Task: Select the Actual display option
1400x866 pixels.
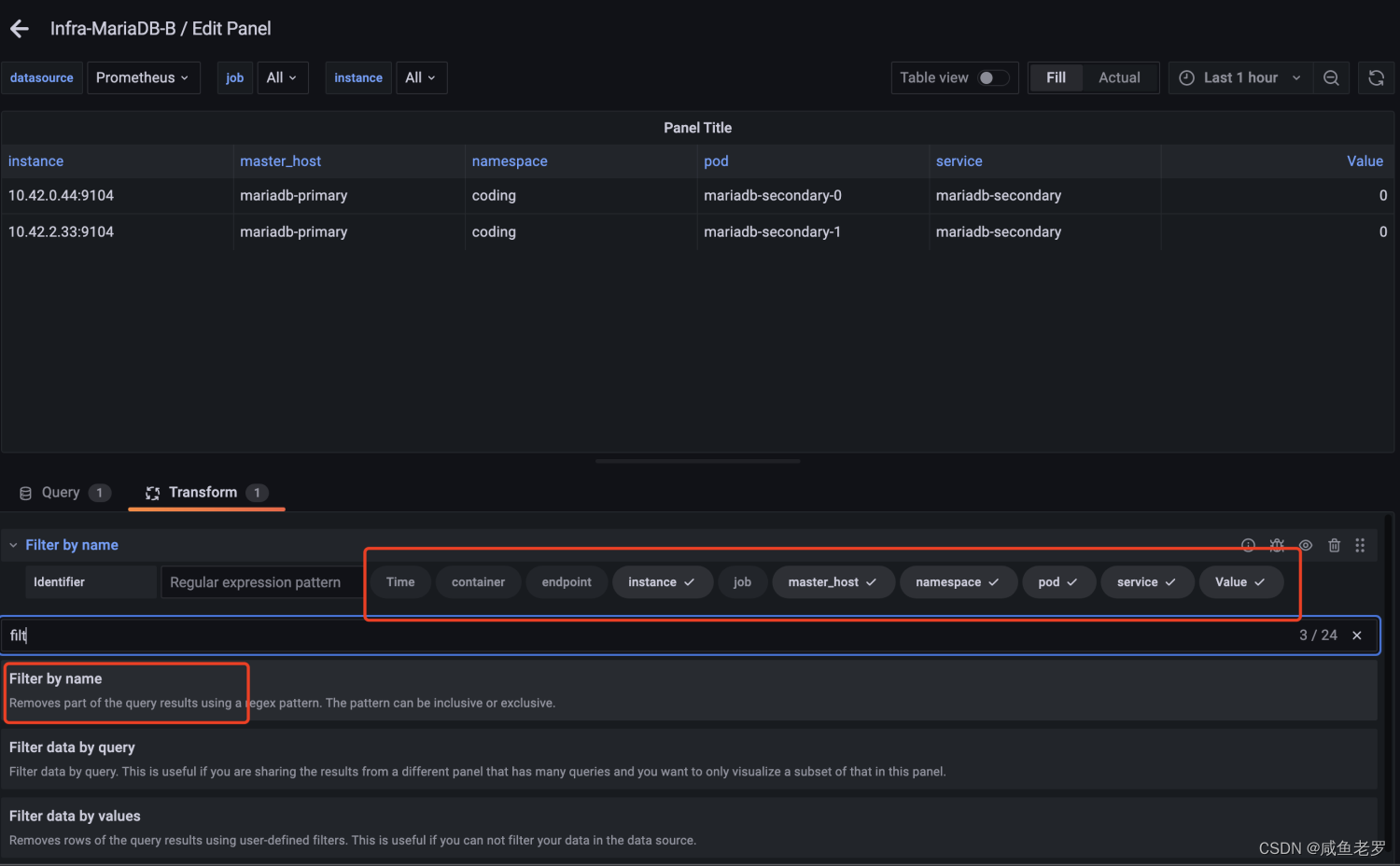Action: (1119, 78)
